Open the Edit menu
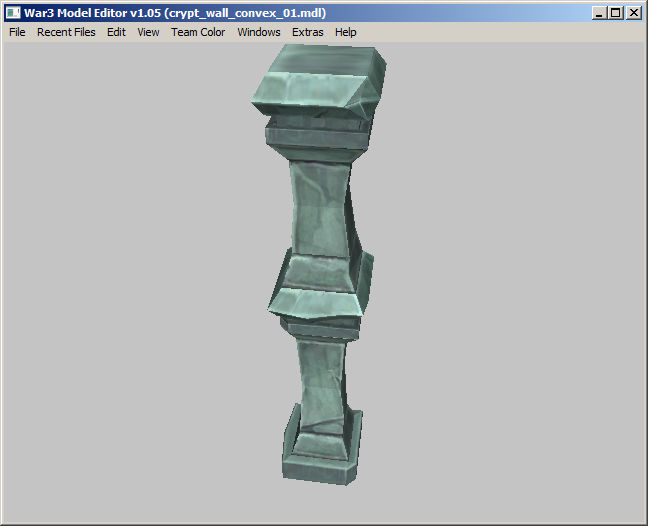 coord(116,32)
